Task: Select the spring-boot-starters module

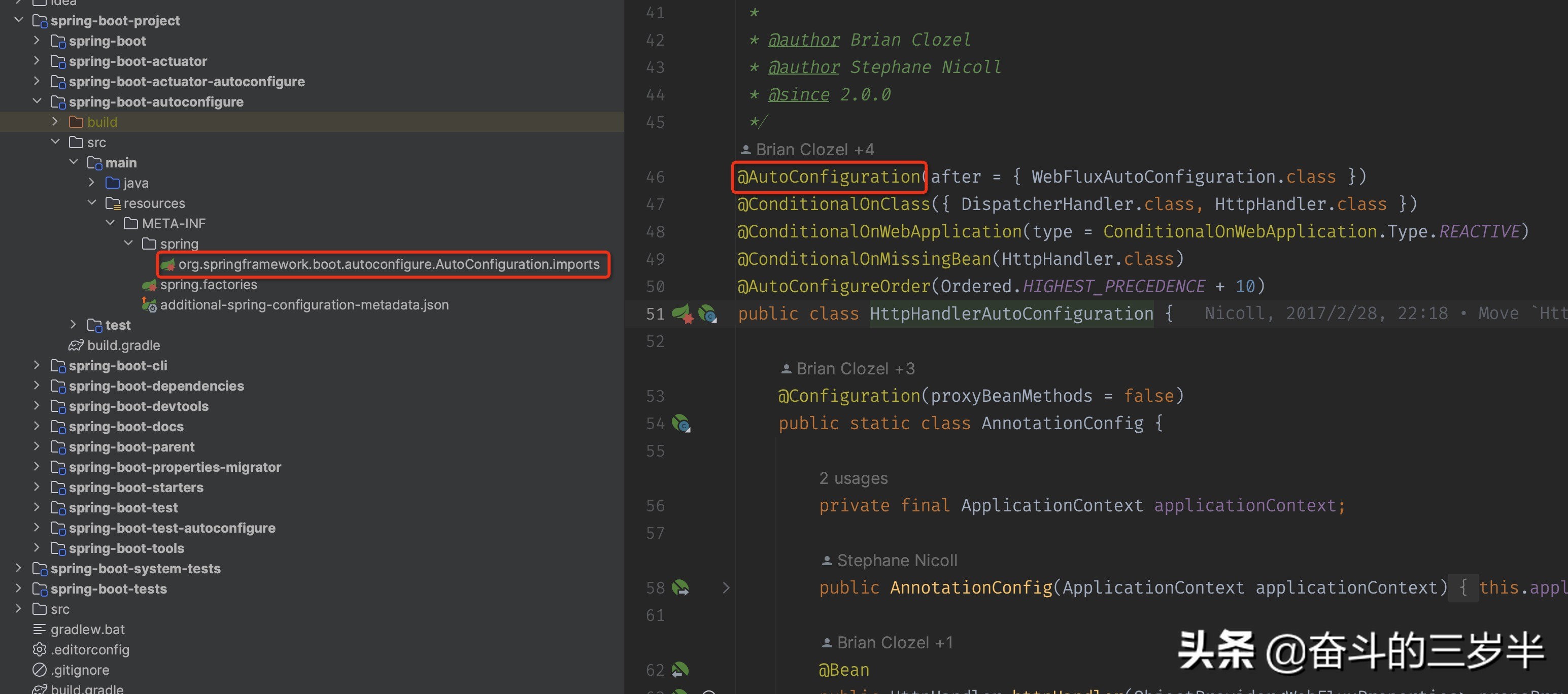Action: point(137,487)
